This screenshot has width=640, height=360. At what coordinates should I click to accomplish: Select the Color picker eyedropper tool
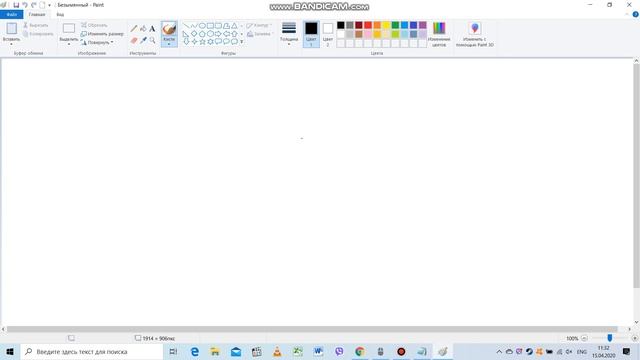(143, 40)
